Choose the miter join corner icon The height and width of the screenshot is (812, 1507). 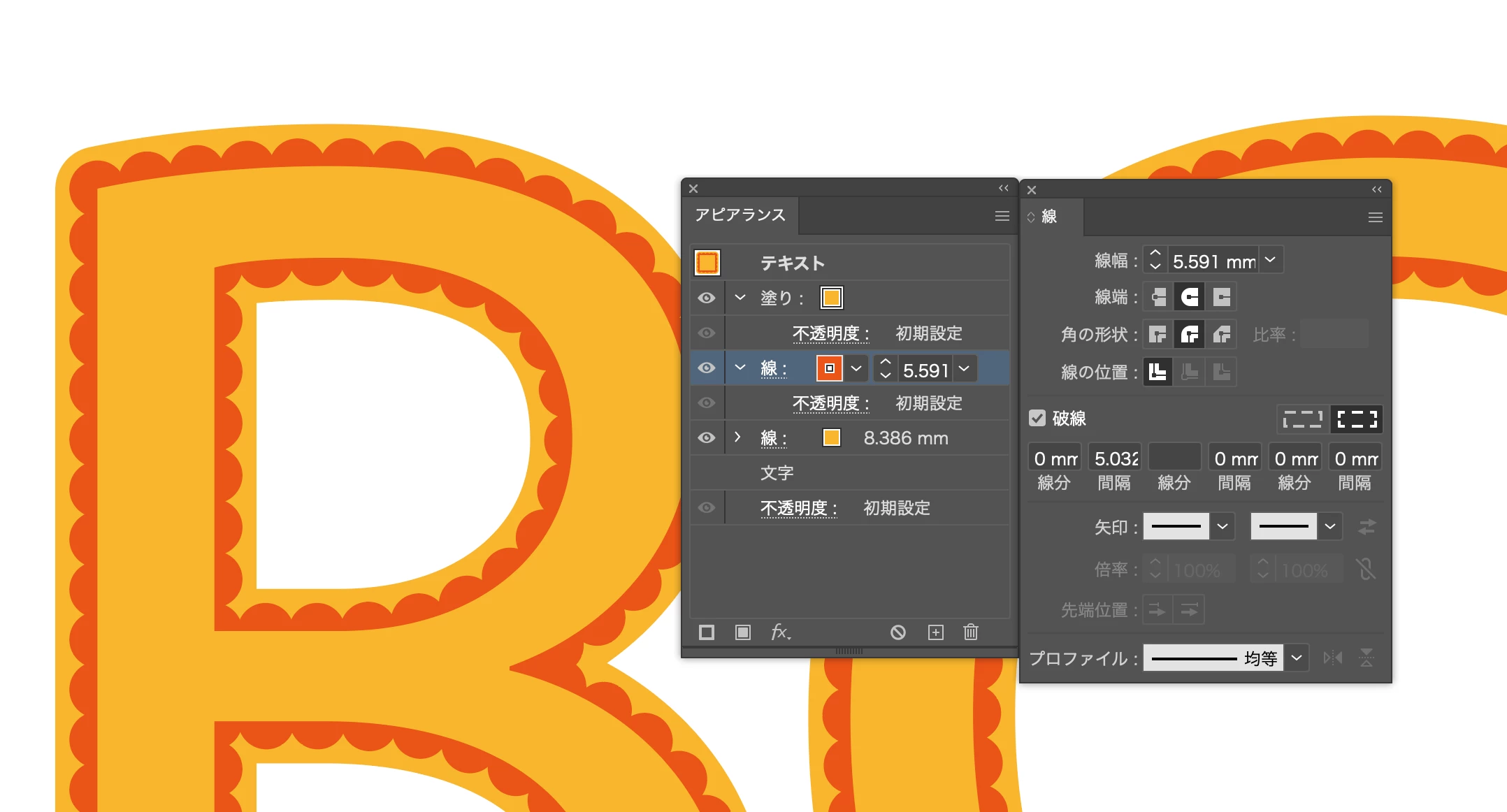point(1158,335)
